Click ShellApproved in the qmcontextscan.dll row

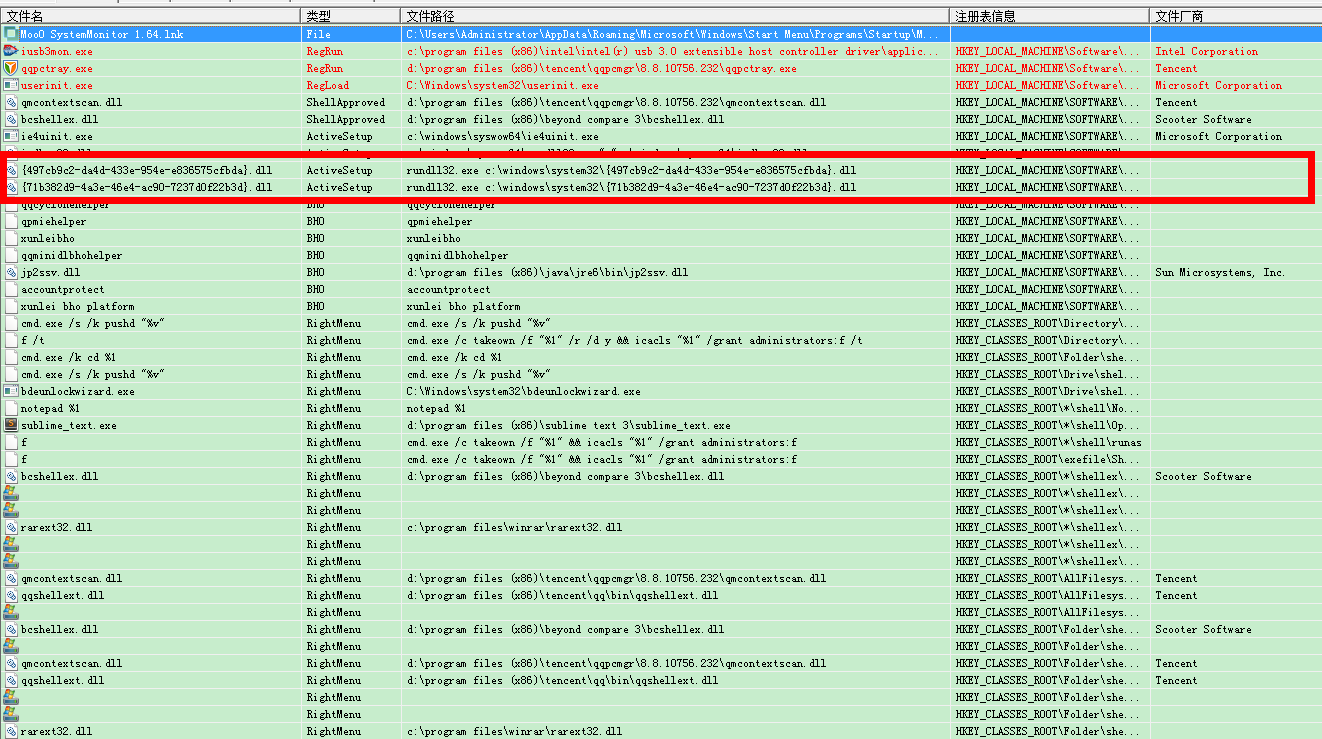pyautogui.click(x=345, y=102)
